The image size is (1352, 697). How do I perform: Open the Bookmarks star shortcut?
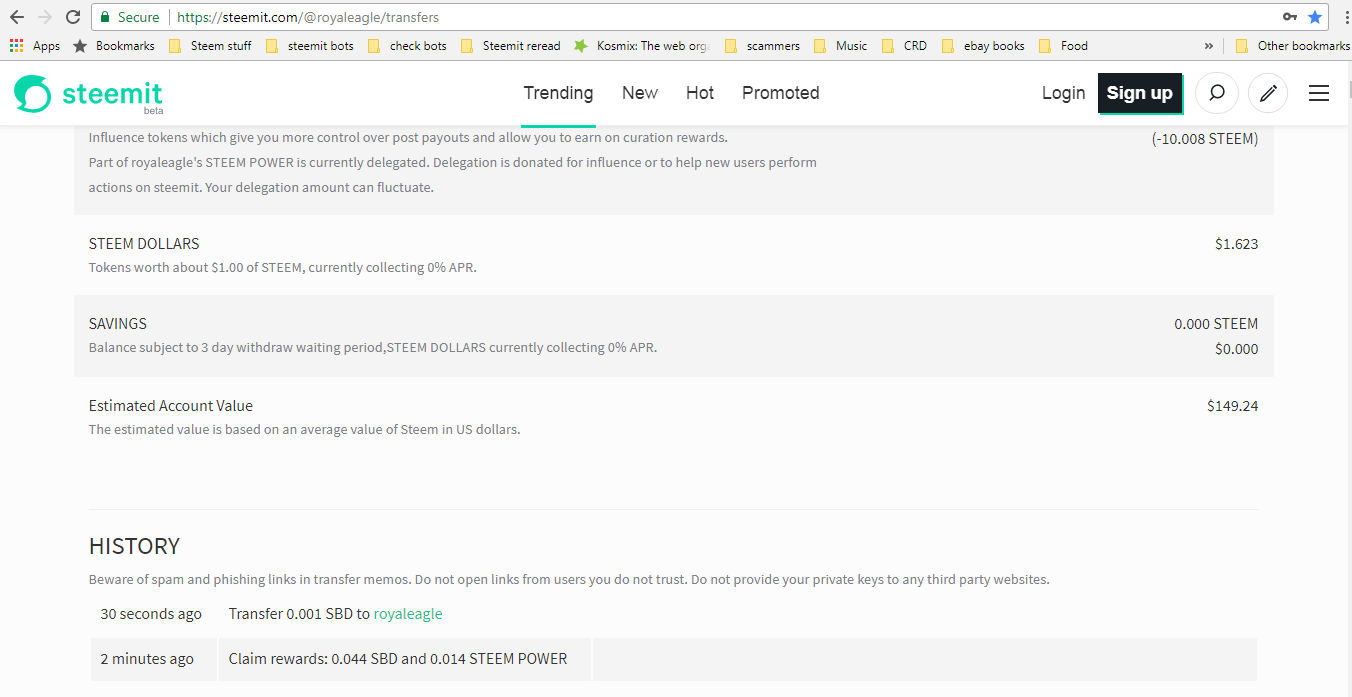(114, 46)
